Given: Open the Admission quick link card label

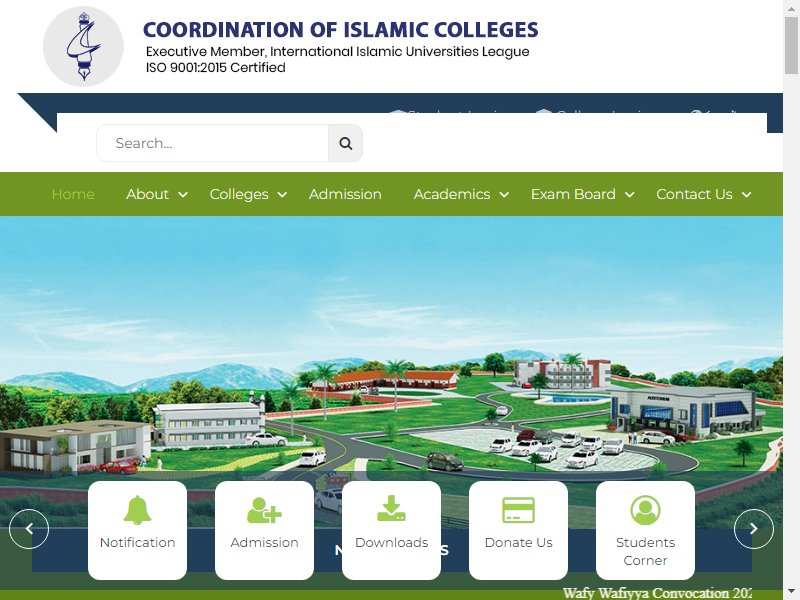Looking at the screenshot, I should pos(264,542).
